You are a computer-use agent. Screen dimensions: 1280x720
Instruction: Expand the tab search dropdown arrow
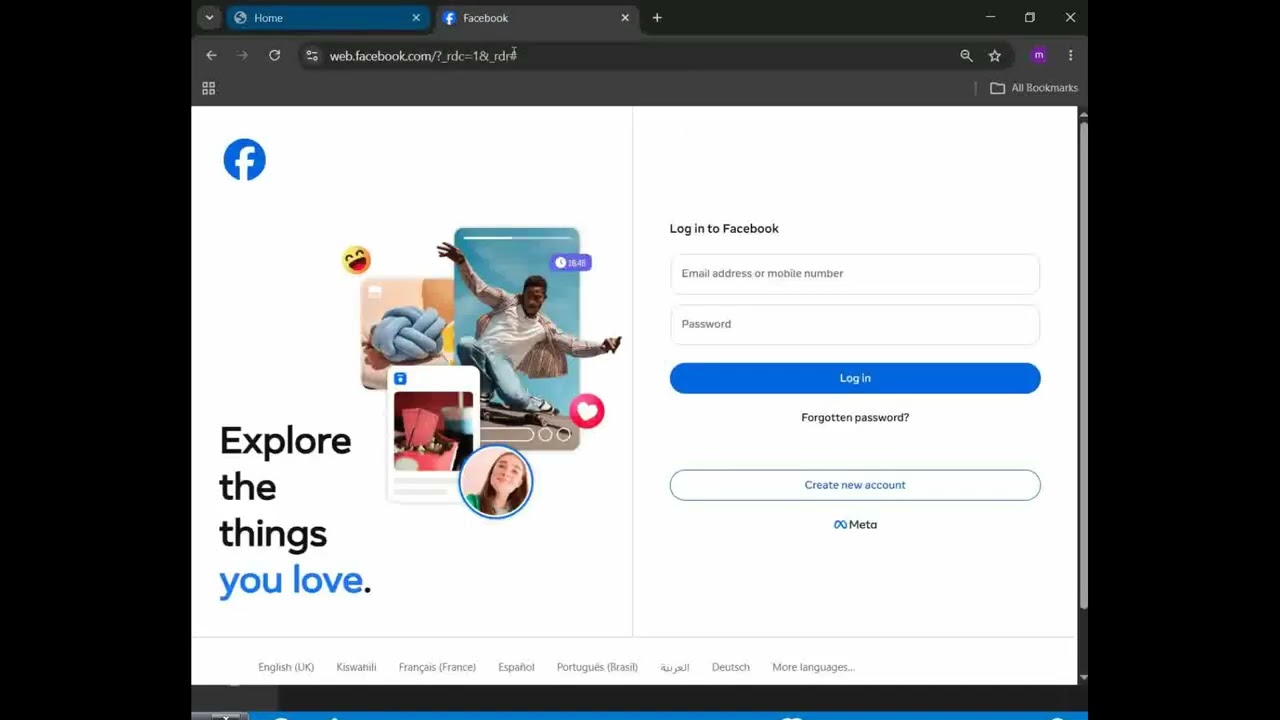209,18
